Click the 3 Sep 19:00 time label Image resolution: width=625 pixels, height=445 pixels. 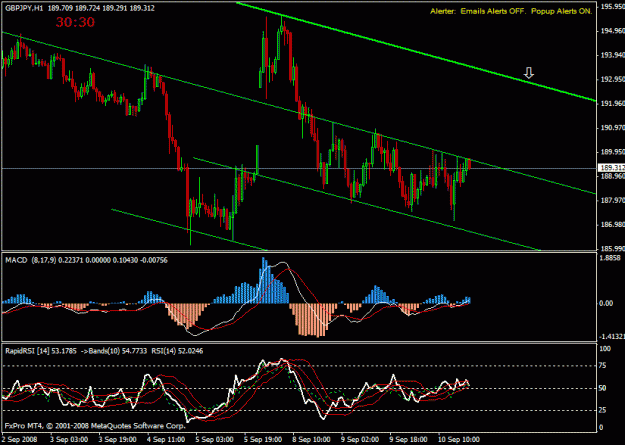point(116,439)
